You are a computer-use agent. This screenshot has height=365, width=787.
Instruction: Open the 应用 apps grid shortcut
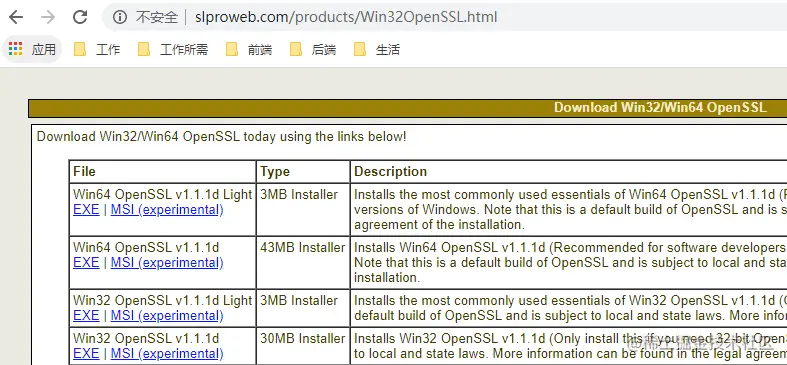coord(32,49)
